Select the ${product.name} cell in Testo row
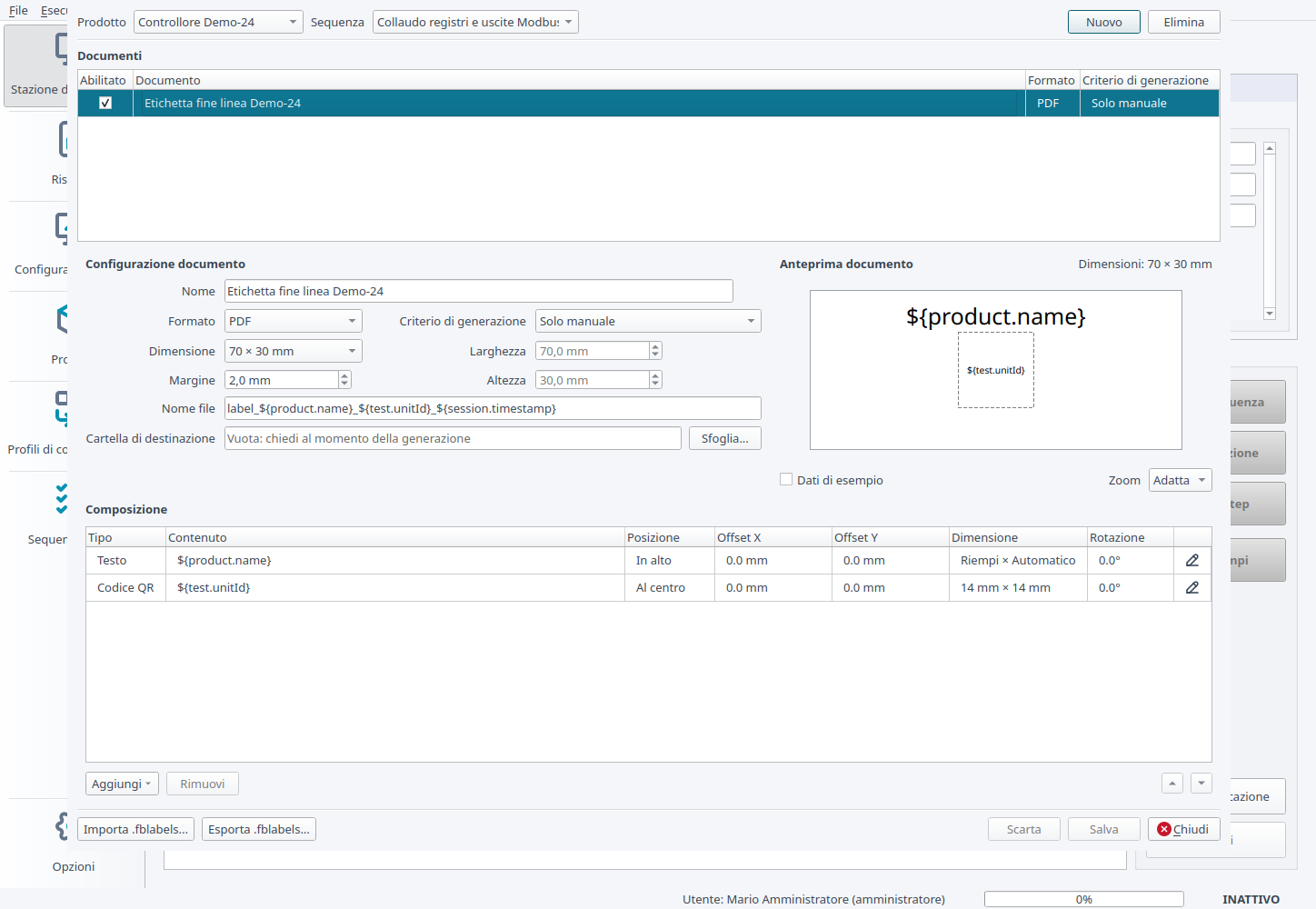Screen dimensions: 1316x909 pos(395,561)
